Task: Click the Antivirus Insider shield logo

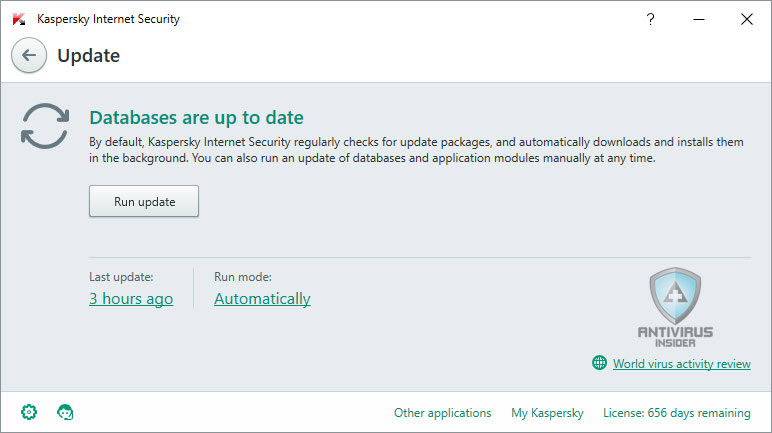Action: pos(675,308)
